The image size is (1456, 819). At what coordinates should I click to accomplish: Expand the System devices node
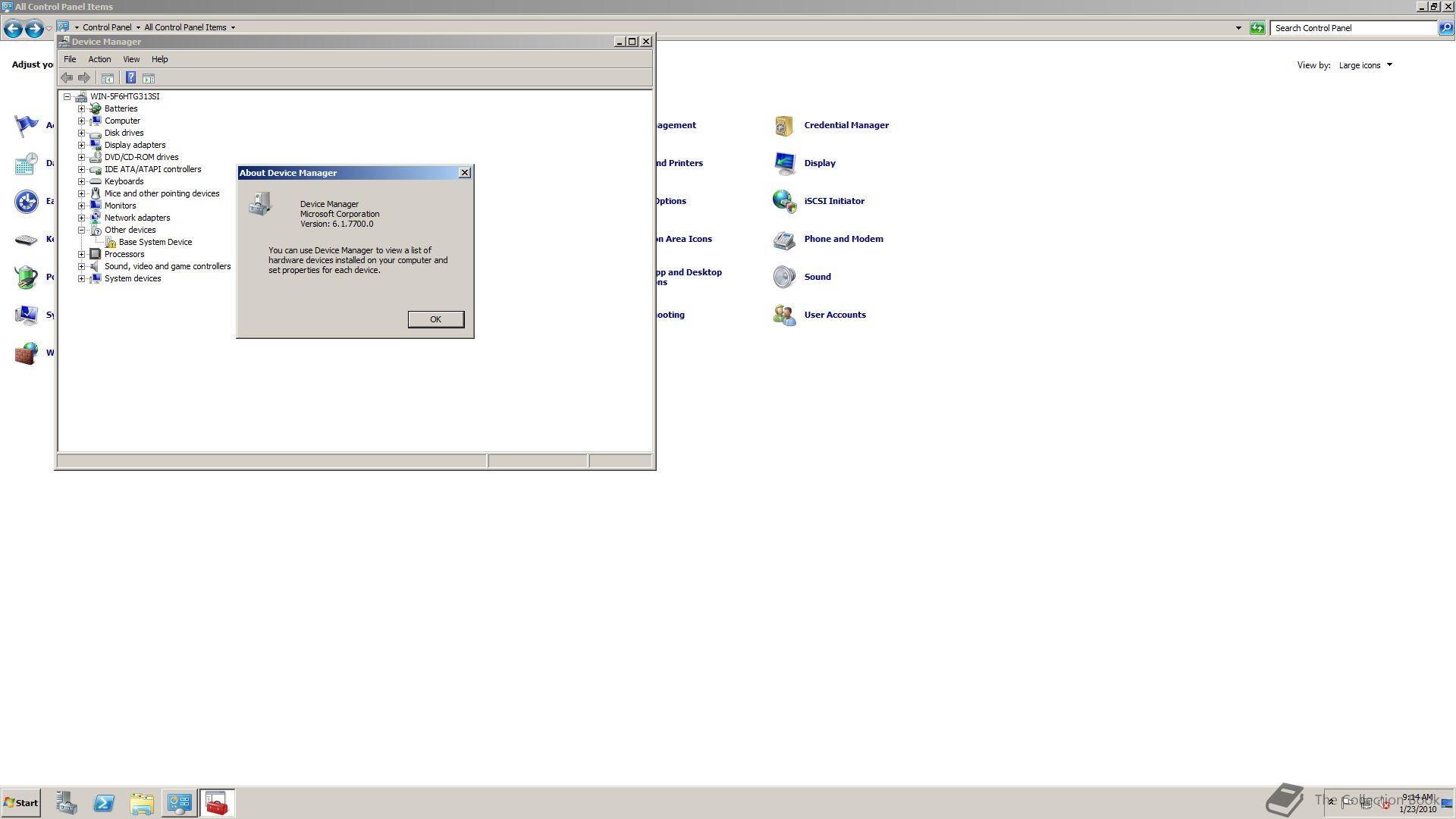point(82,278)
